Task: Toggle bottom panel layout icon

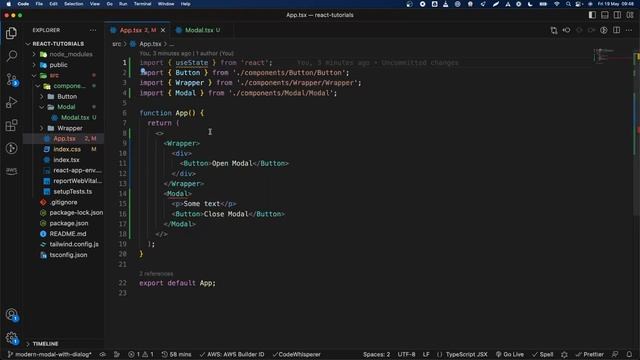Action: point(605,15)
